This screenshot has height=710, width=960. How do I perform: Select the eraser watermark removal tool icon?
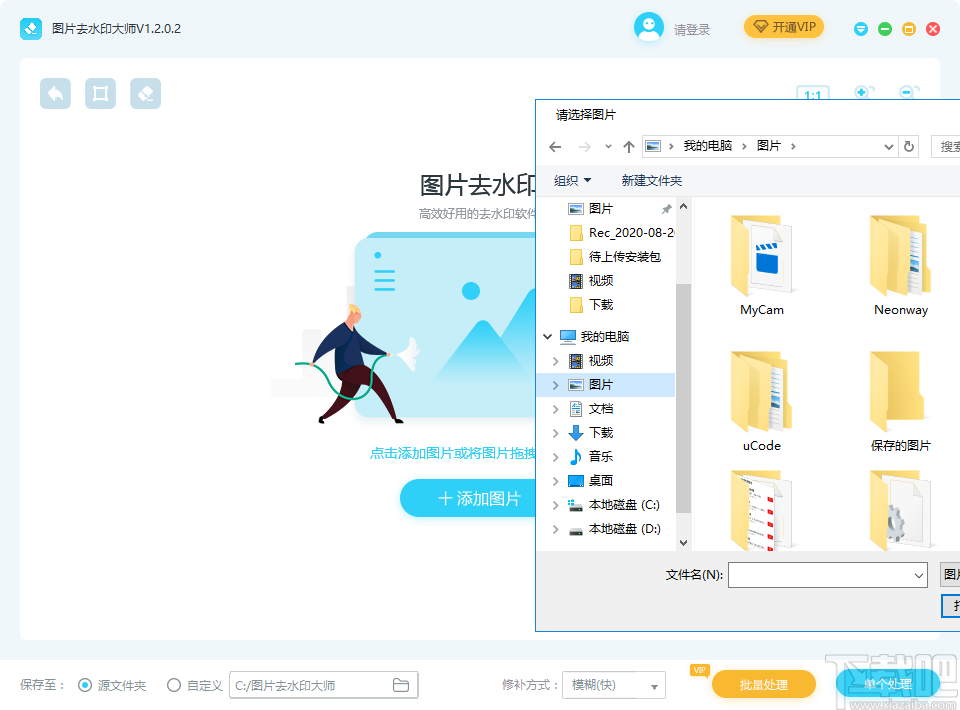point(145,93)
